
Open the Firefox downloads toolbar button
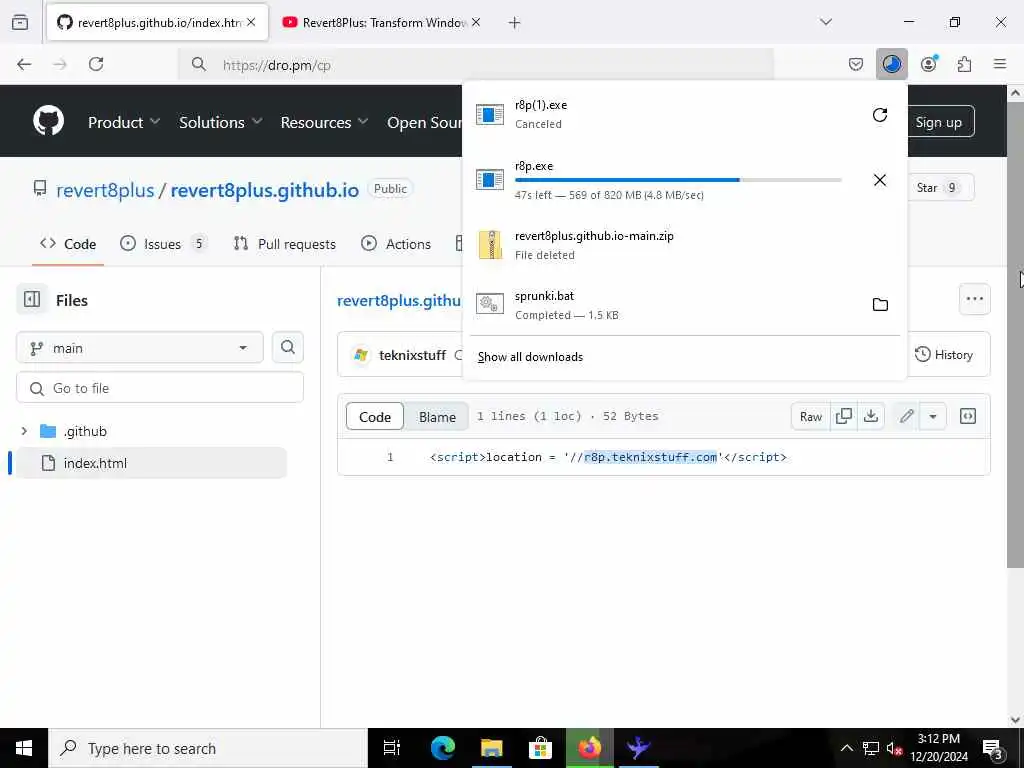pos(891,64)
